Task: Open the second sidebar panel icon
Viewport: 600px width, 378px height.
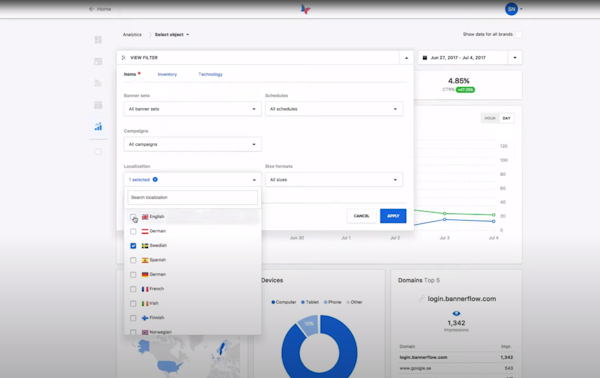Action: [98, 61]
